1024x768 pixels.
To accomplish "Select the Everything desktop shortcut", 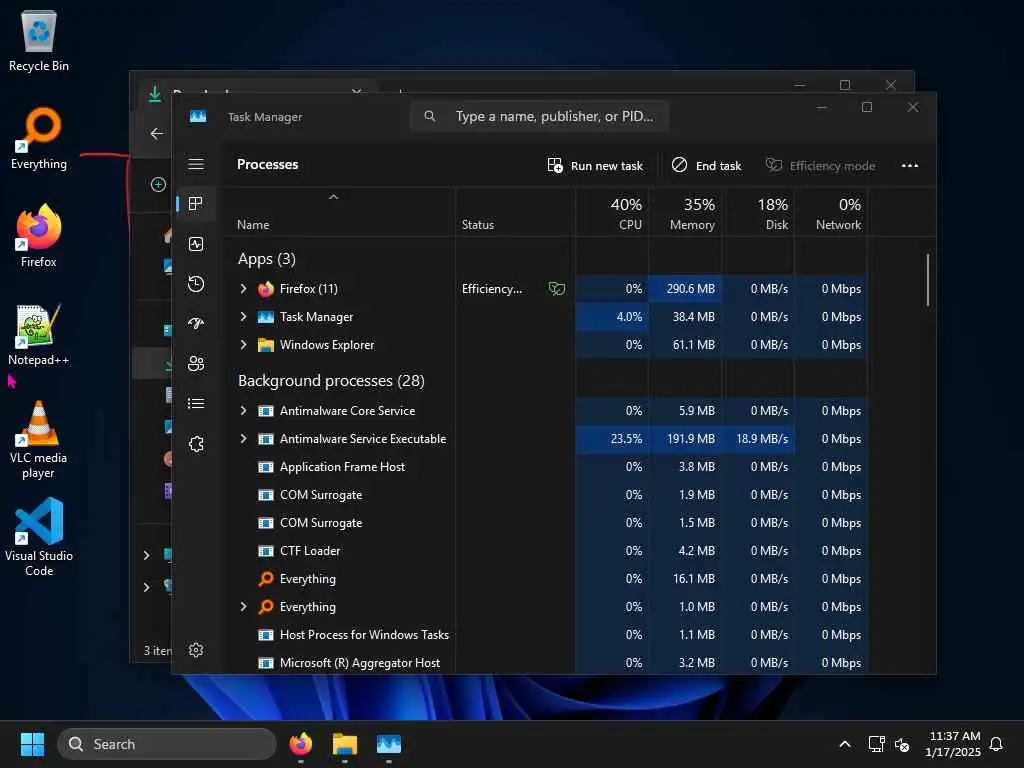I will click(x=39, y=138).
